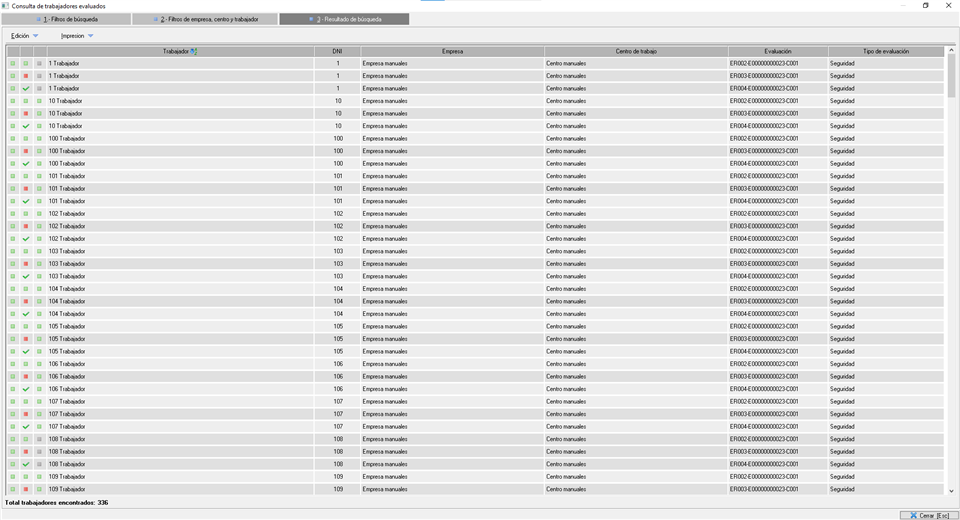Click the sort icon beside Trabajador header
Screen dimensions: 960x520
(x=193, y=51)
